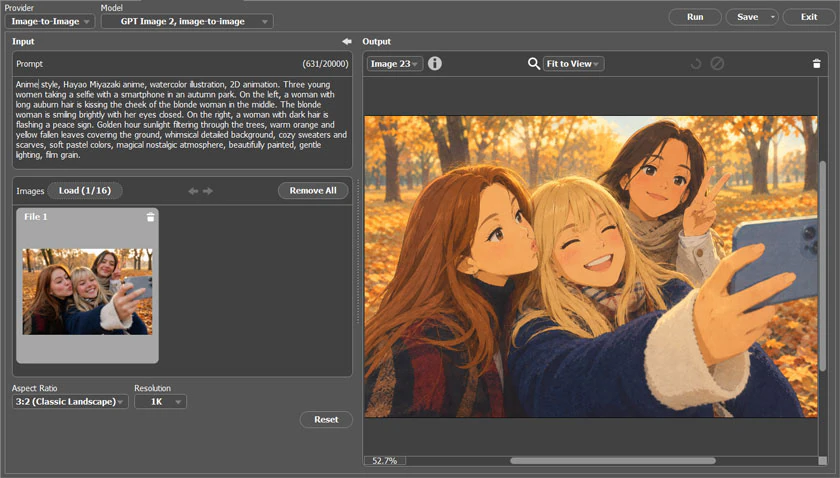Viewport: 840px width, 478px height.
Task: Select the File 1 input thumbnail
Action: 87,286
